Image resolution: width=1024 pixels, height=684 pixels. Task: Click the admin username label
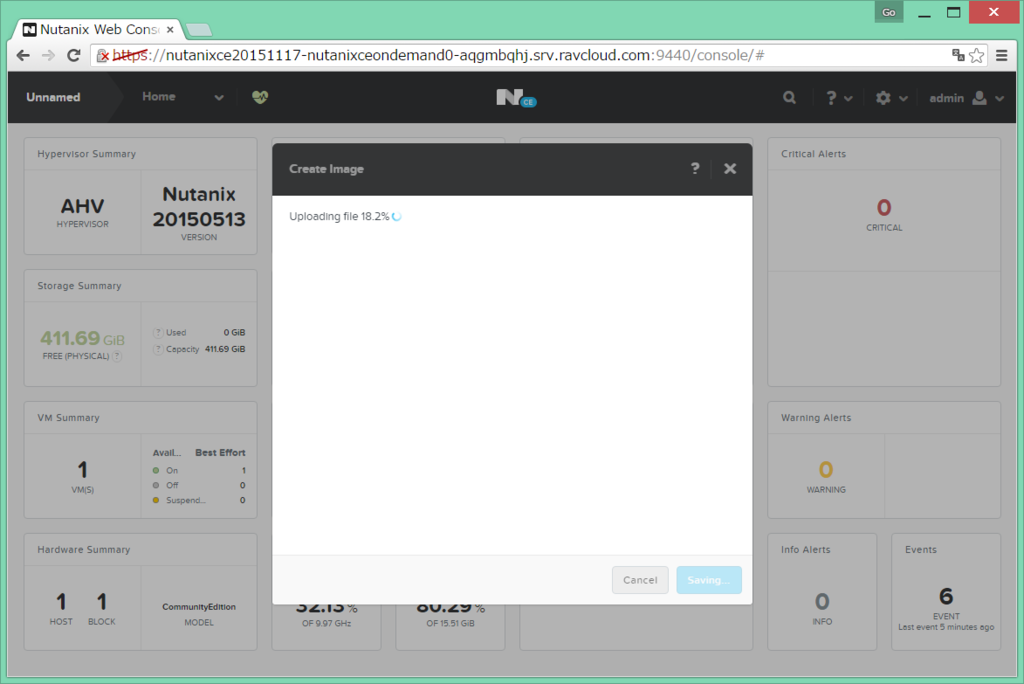(946, 98)
